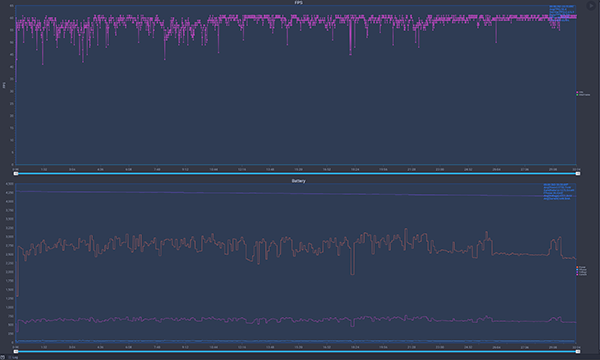This screenshot has height=360, width=600.
Task: Click the left handle of Battery time-range slider
Action: (16, 351)
